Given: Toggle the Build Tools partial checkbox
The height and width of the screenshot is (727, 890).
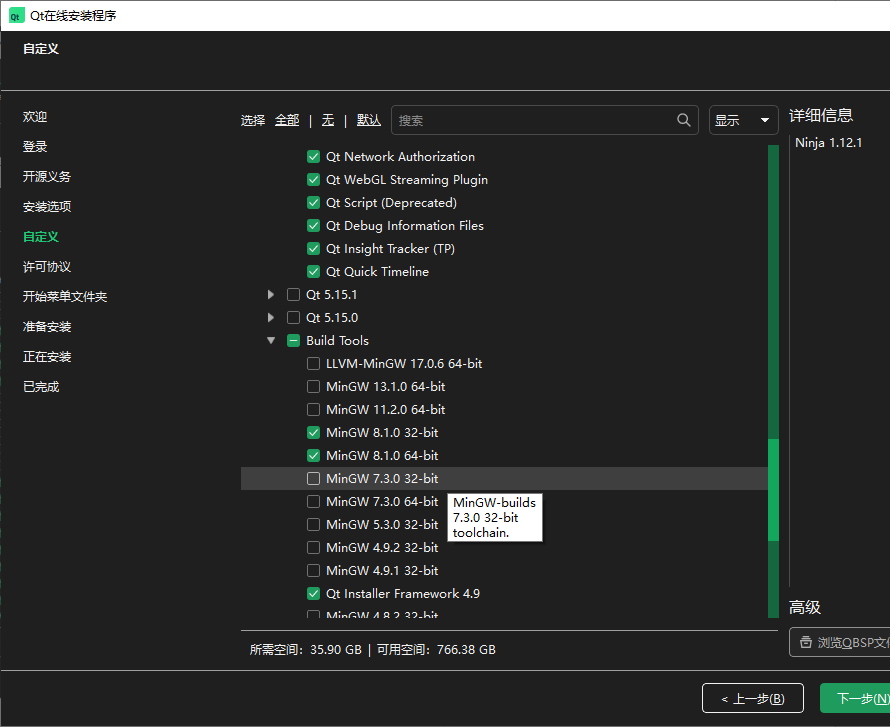Looking at the screenshot, I should 293,341.
